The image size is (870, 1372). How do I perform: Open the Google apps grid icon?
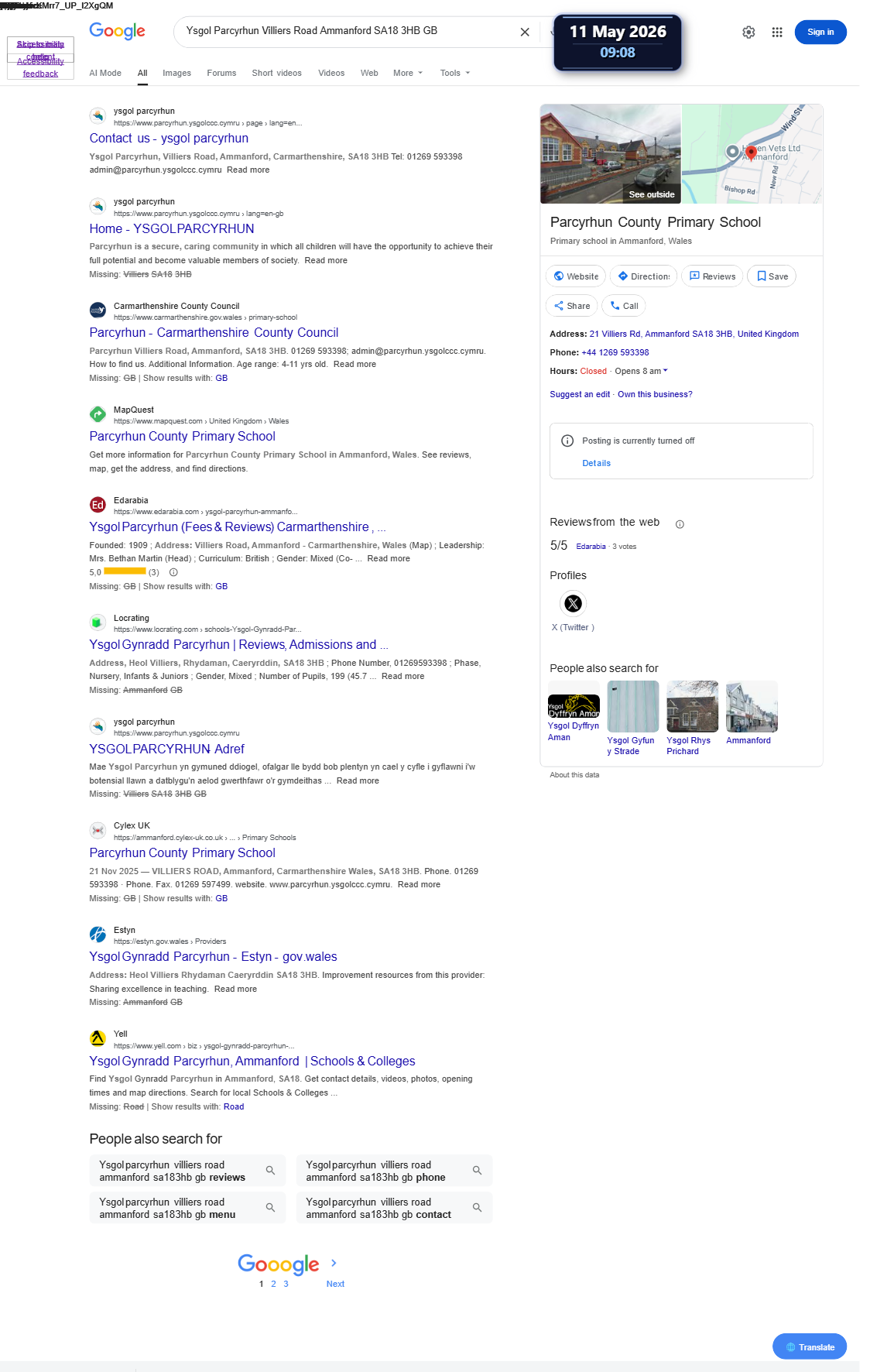[777, 33]
